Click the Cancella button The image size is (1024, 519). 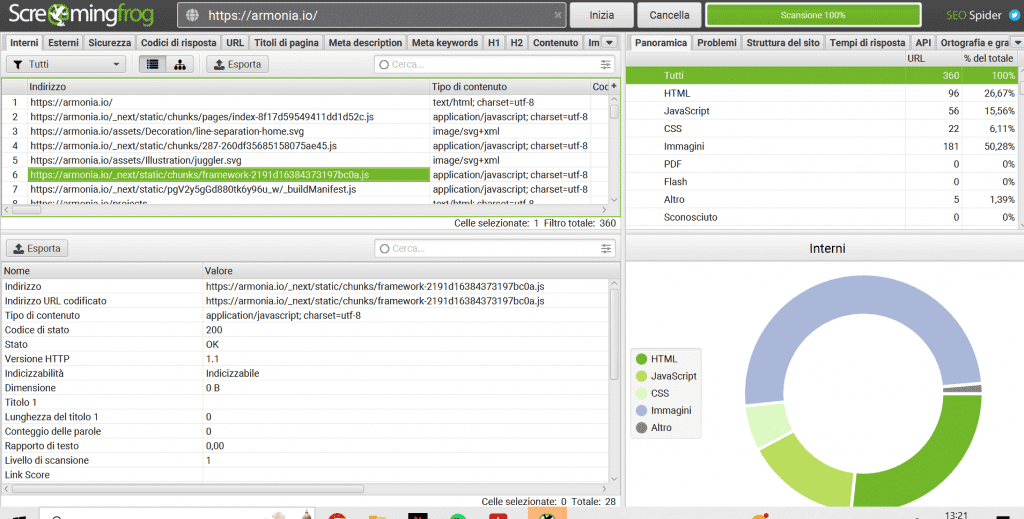[x=669, y=15]
